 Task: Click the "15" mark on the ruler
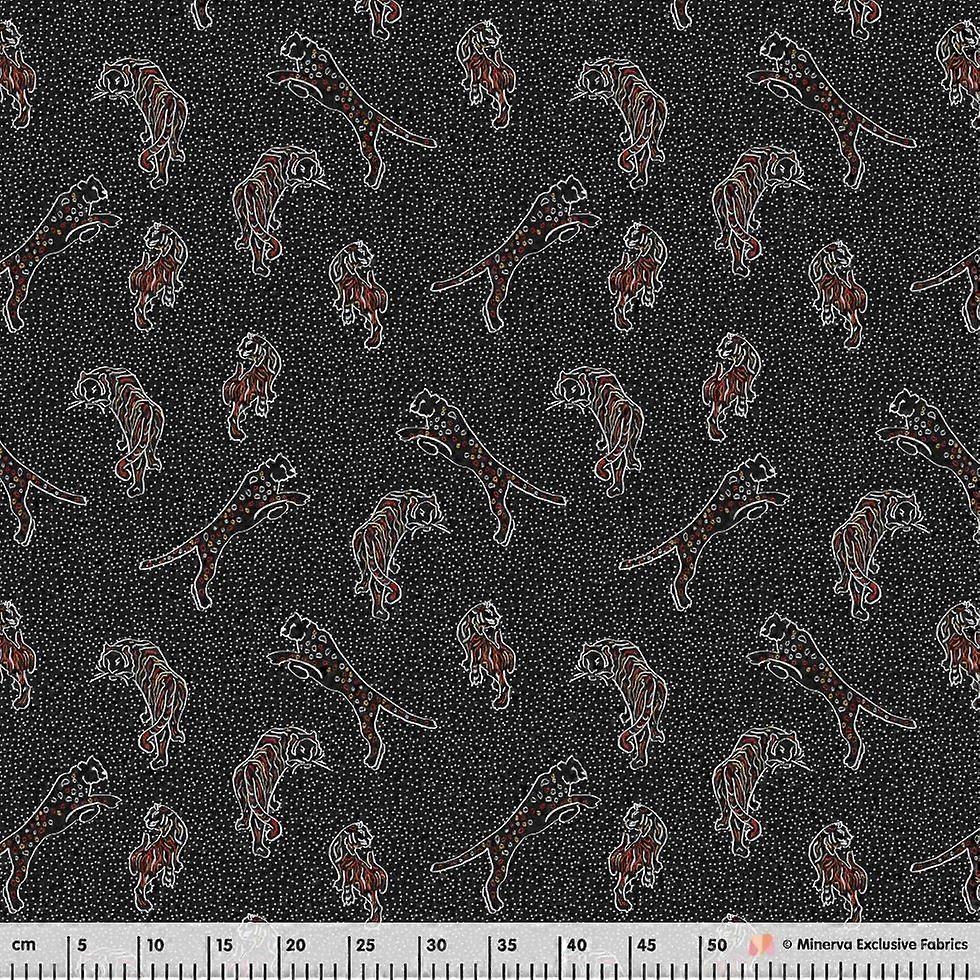pos(226,944)
